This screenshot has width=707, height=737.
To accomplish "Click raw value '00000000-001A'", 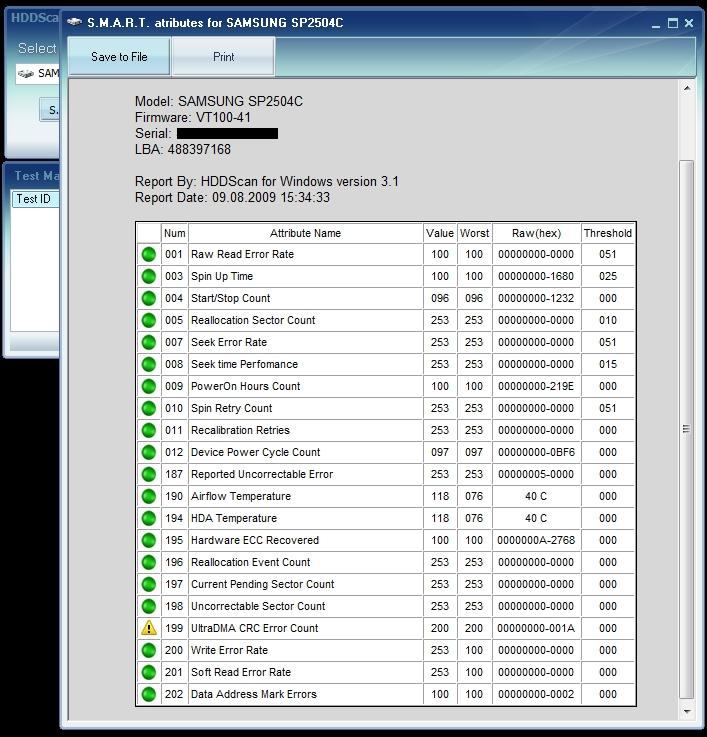I will click(x=536, y=628).
